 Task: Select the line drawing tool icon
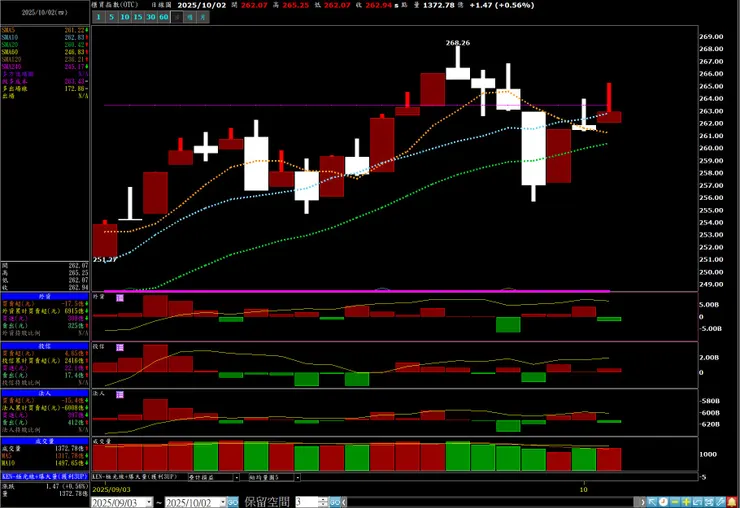coord(720,502)
